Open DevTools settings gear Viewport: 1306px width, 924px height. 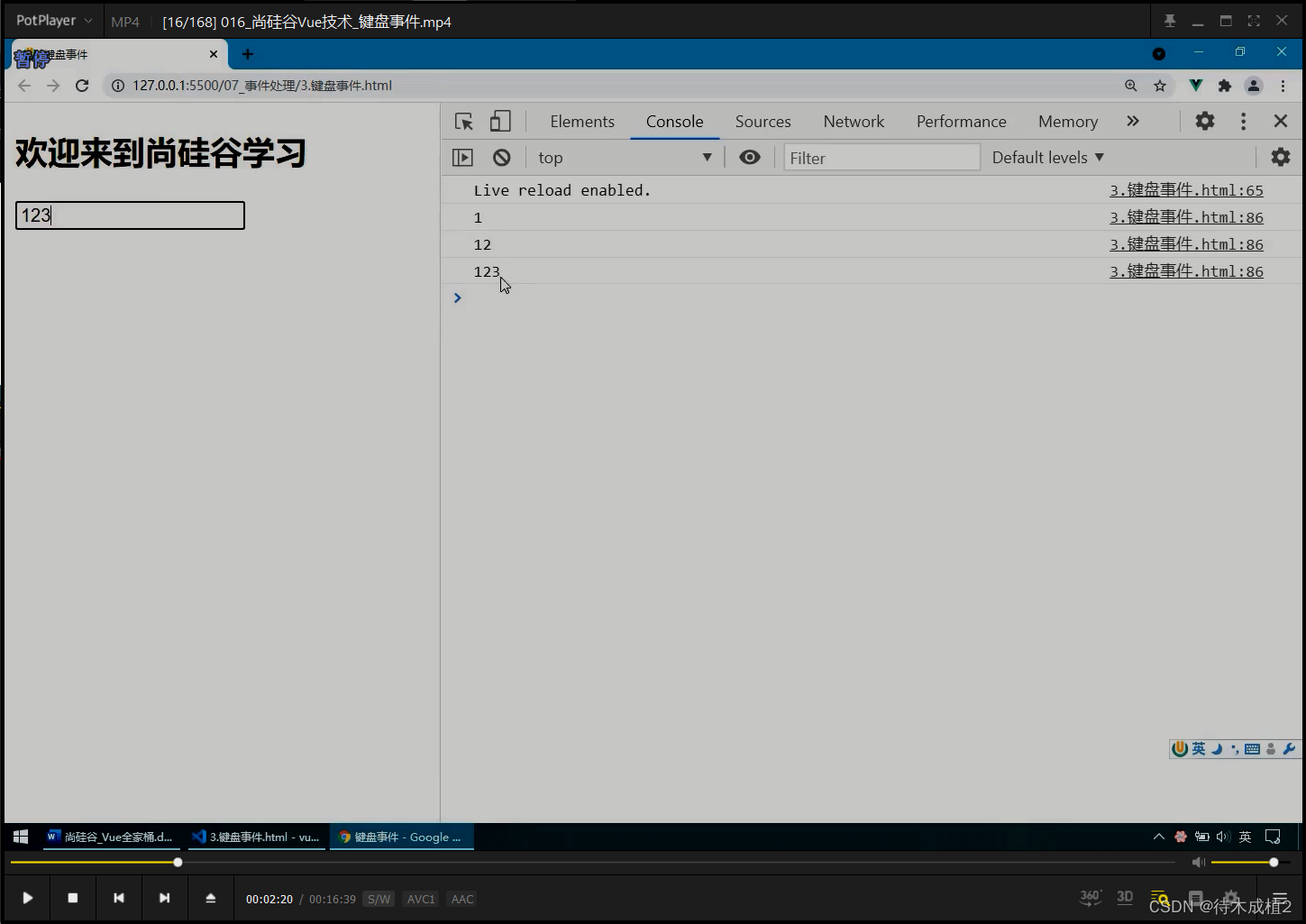click(x=1205, y=121)
